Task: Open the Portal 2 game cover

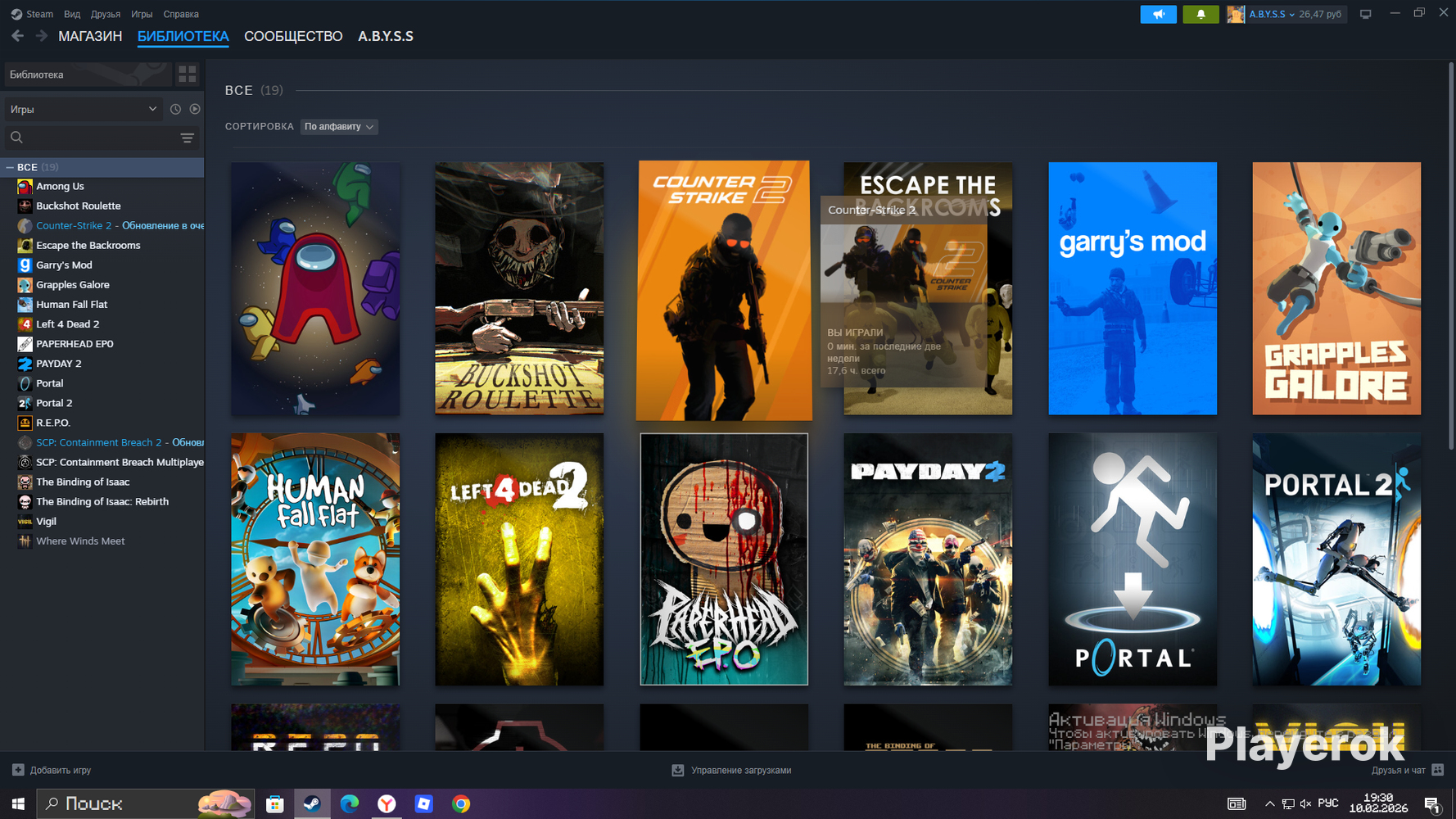Action: [1336, 559]
